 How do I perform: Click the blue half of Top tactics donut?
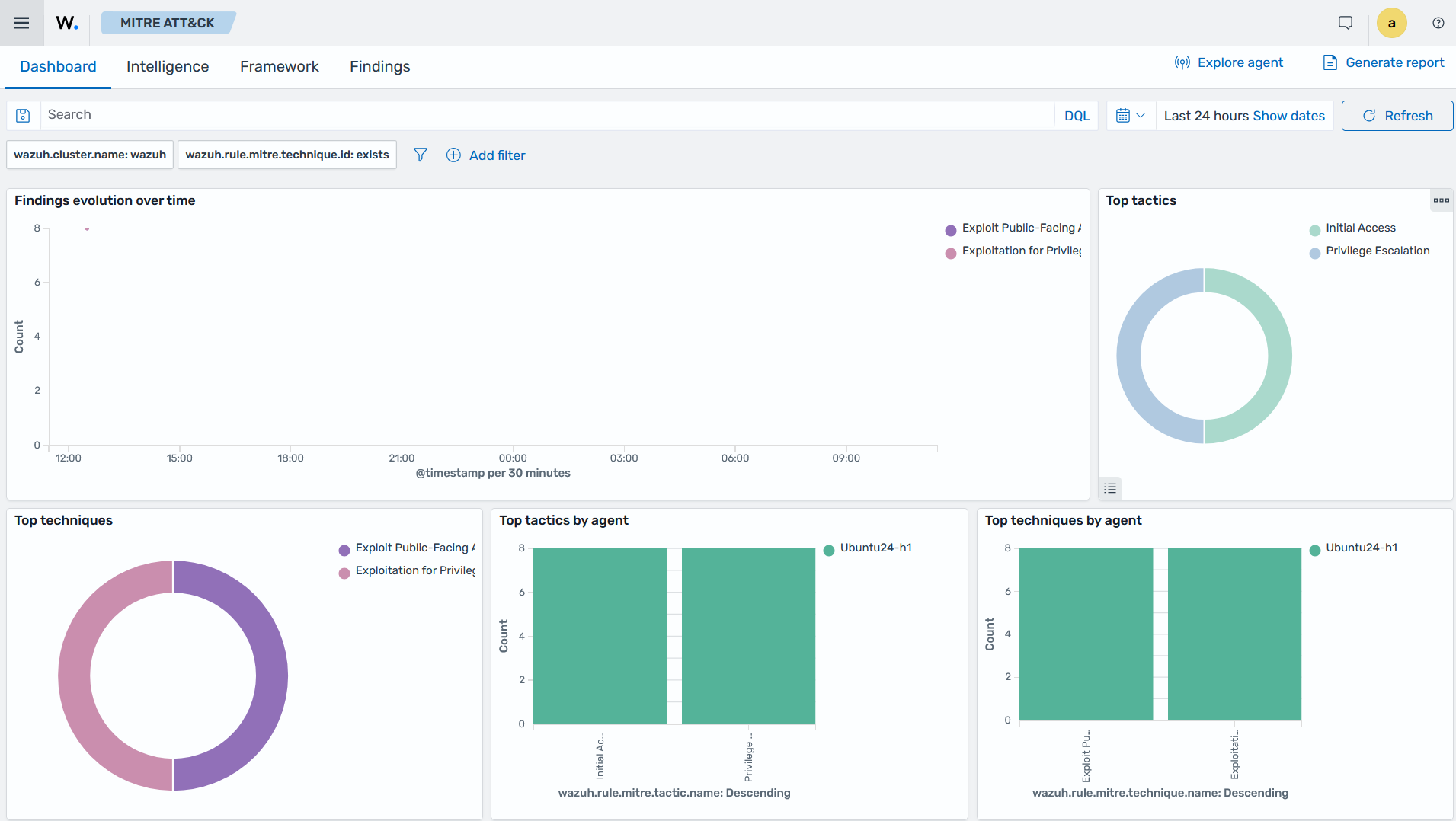[x=1128, y=356]
